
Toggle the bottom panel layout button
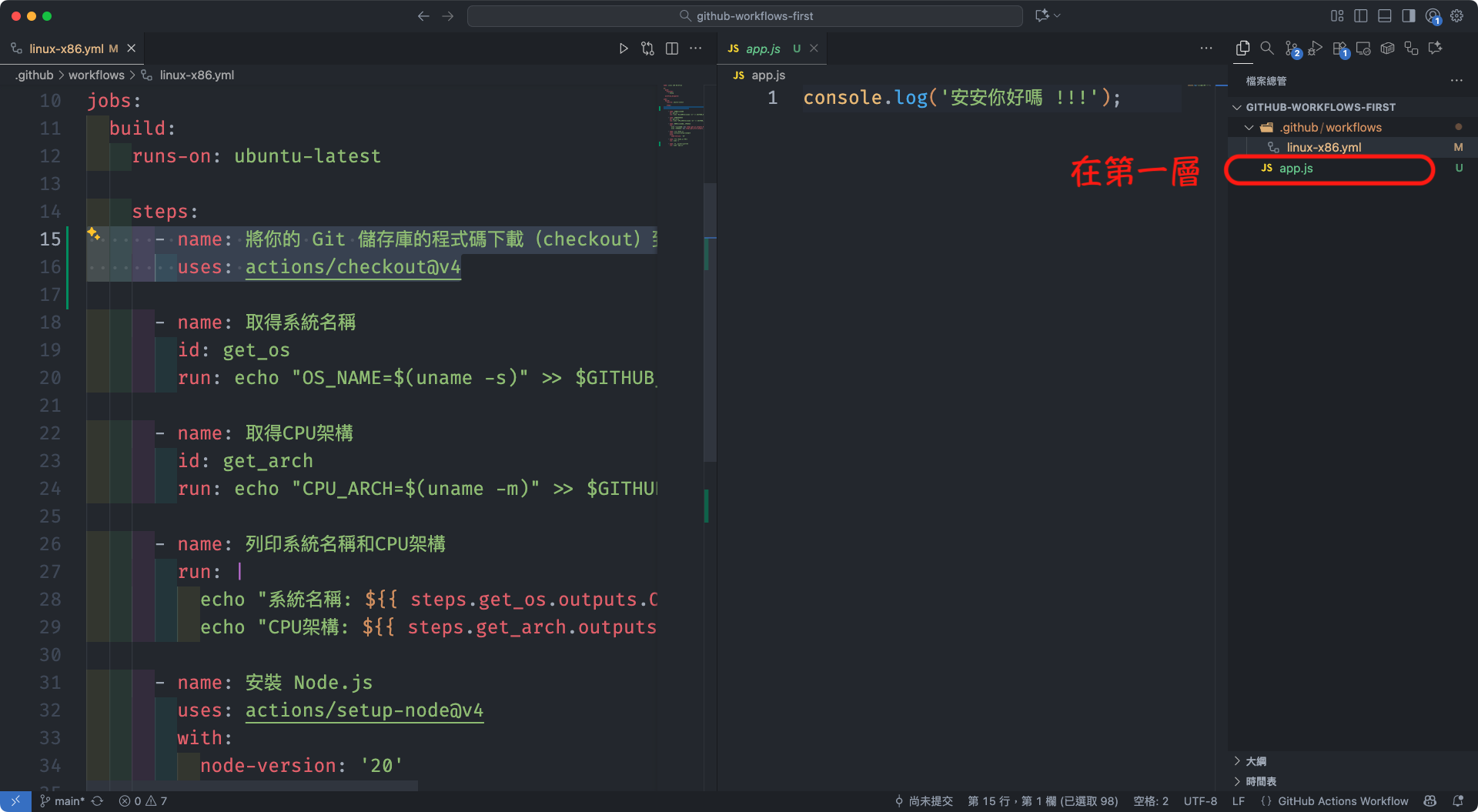pos(1385,16)
